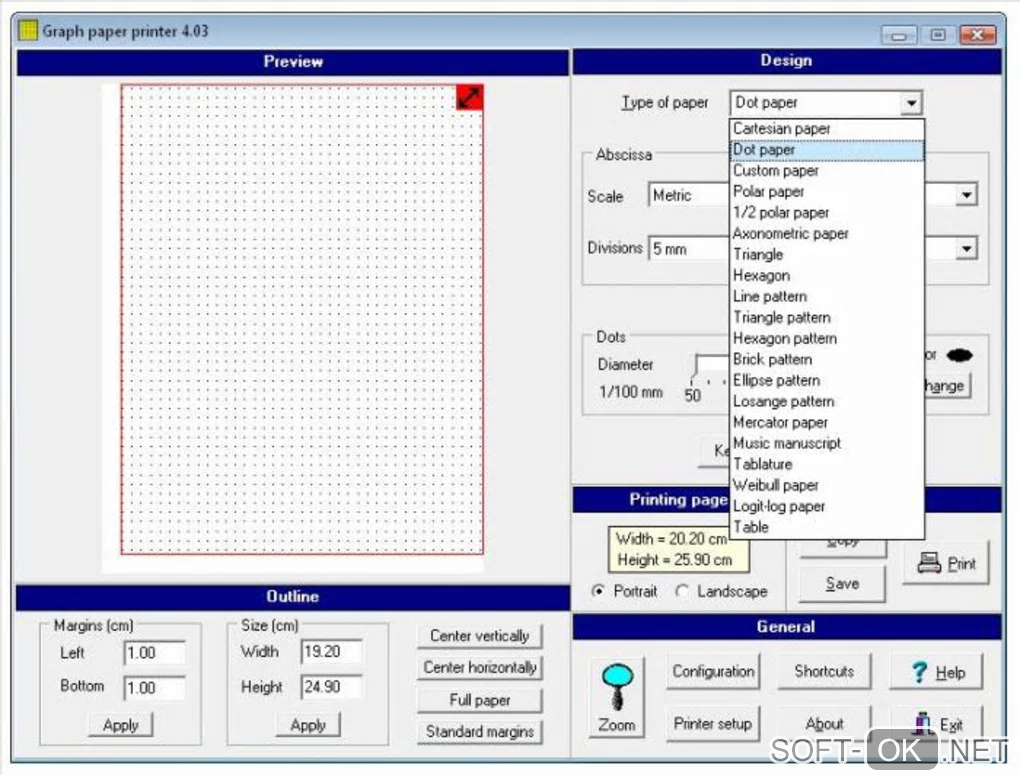Image resolution: width=1020 pixels, height=775 pixels.
Task: Click the black dot color swatch
Action: (960, 355)
